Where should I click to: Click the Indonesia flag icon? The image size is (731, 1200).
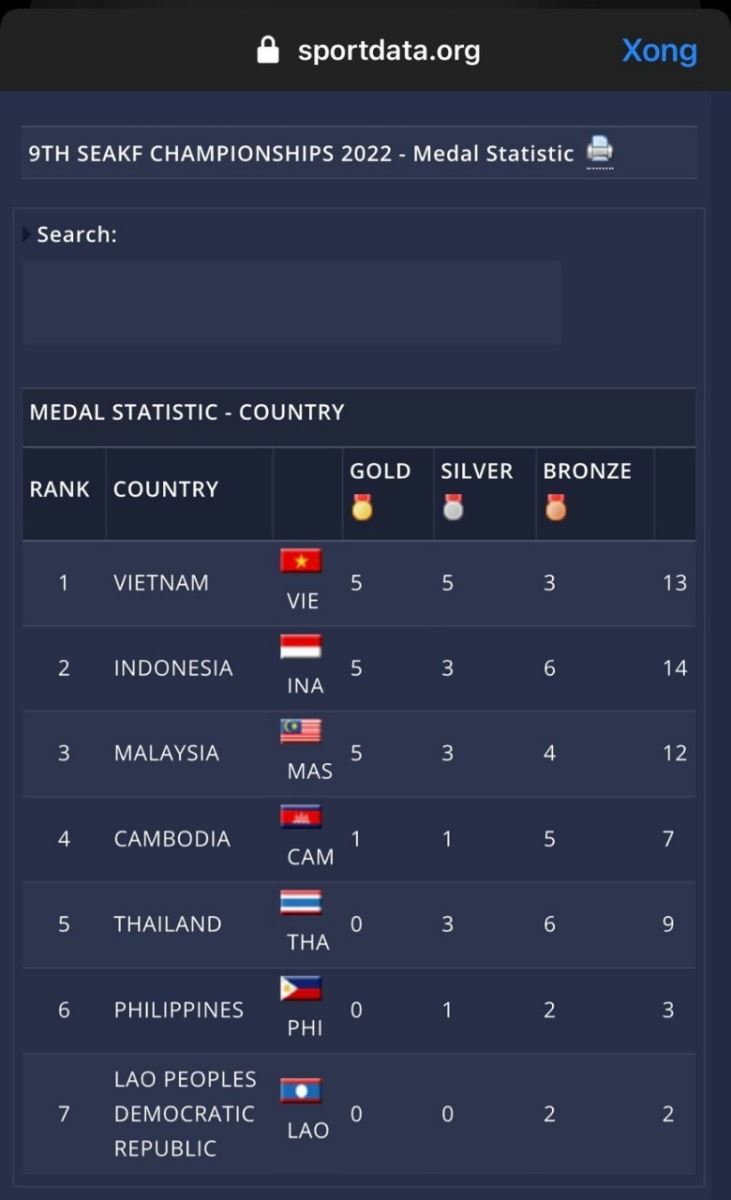pyautogui.click(x=301, y=646)
